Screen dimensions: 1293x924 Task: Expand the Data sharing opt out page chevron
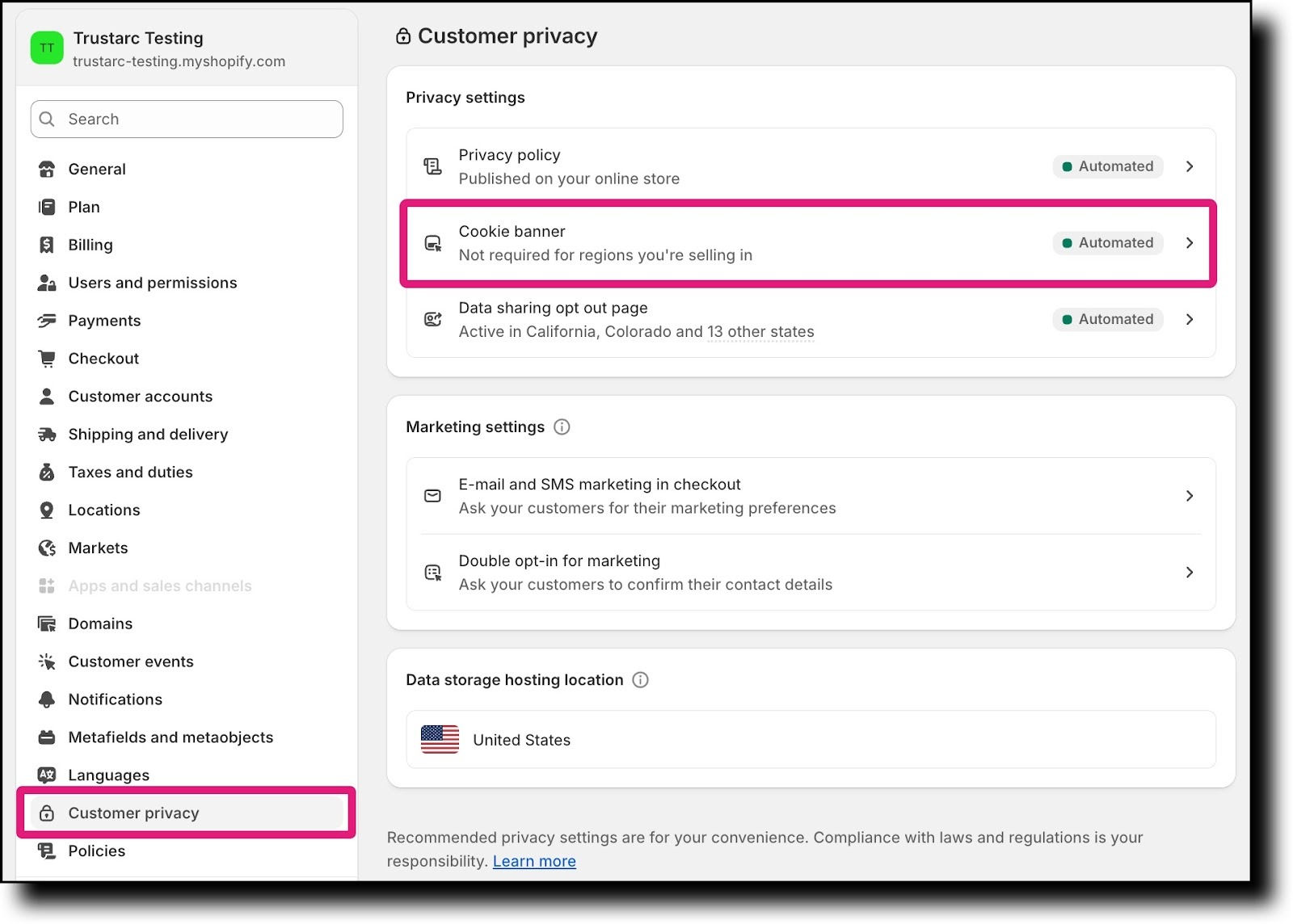(x=1190, y=320)
